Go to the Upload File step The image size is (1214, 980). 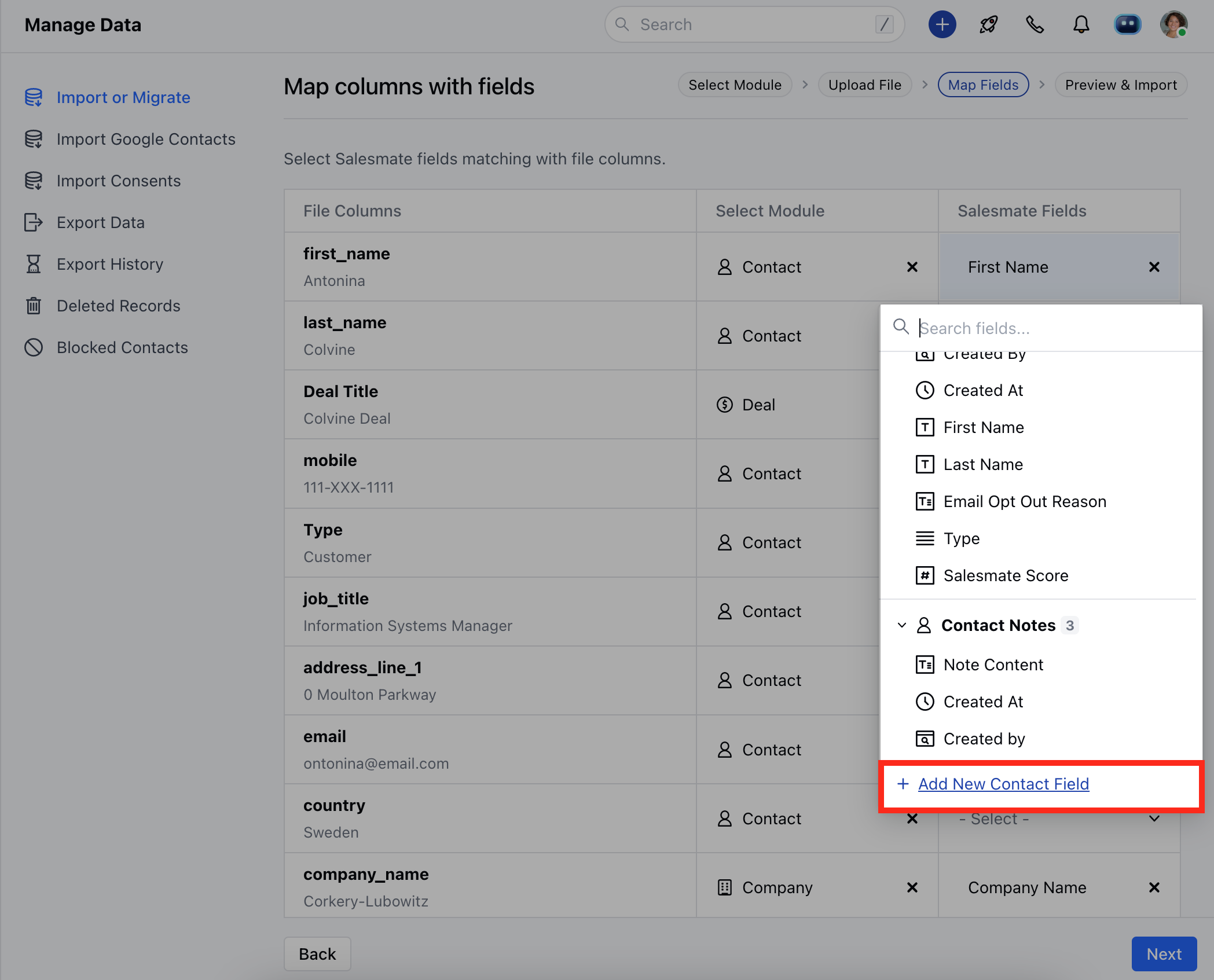tap(864, 85)
